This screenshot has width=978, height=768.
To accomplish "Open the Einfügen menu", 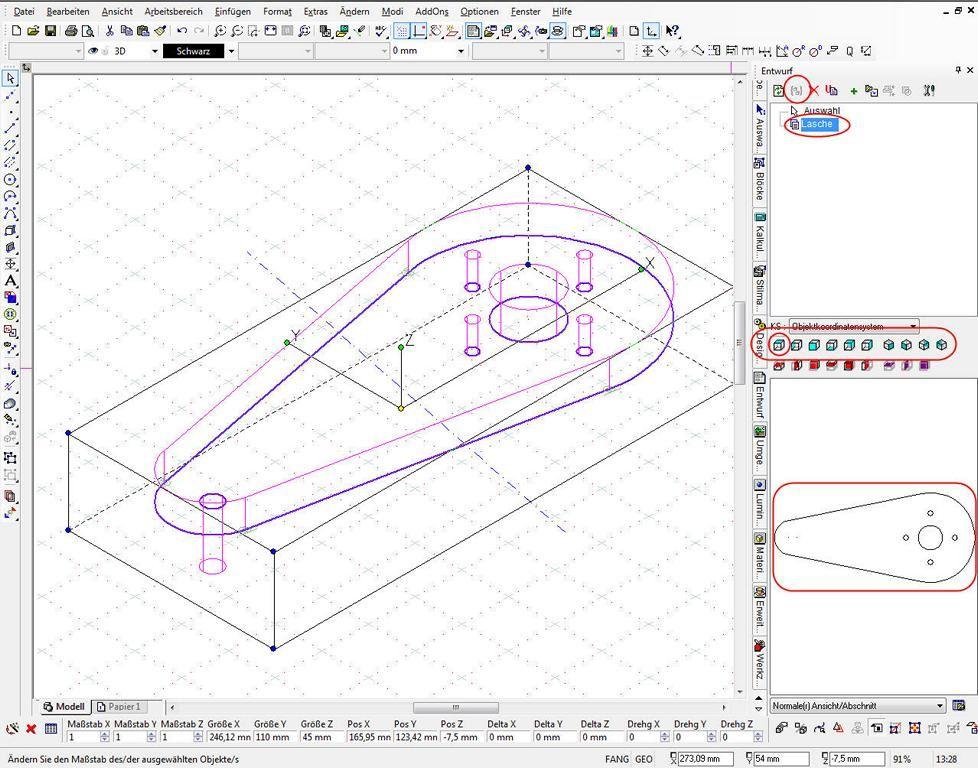I will pos(232,11).
